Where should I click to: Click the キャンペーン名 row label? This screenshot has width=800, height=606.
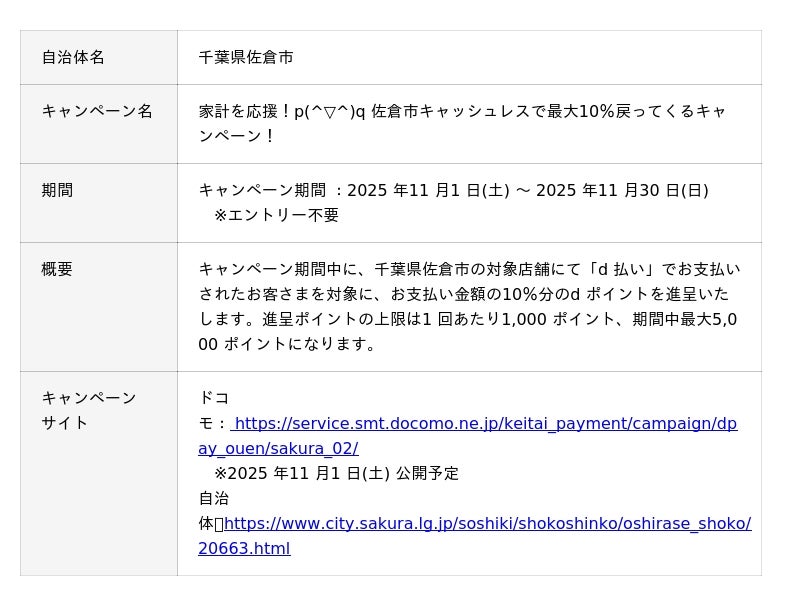[x=97, y=111]
